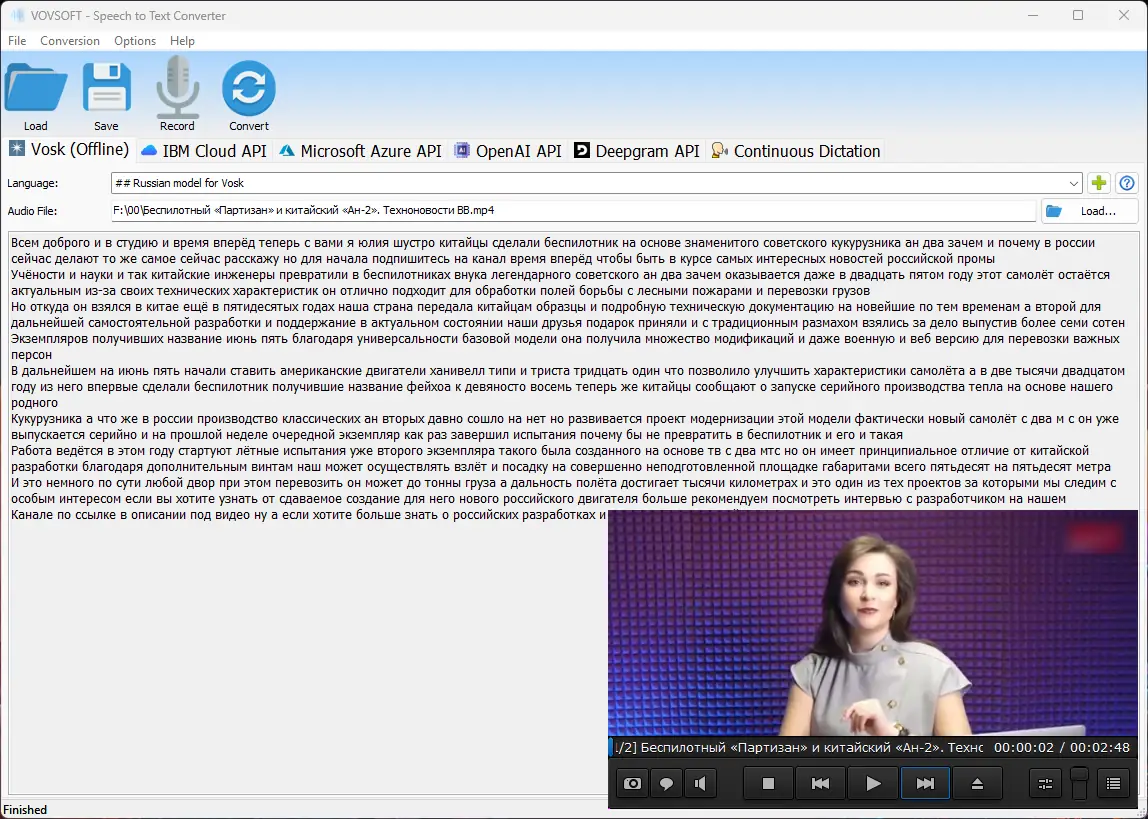
Task: Click the speaker audio icon in player
Action: click(701, 784)
